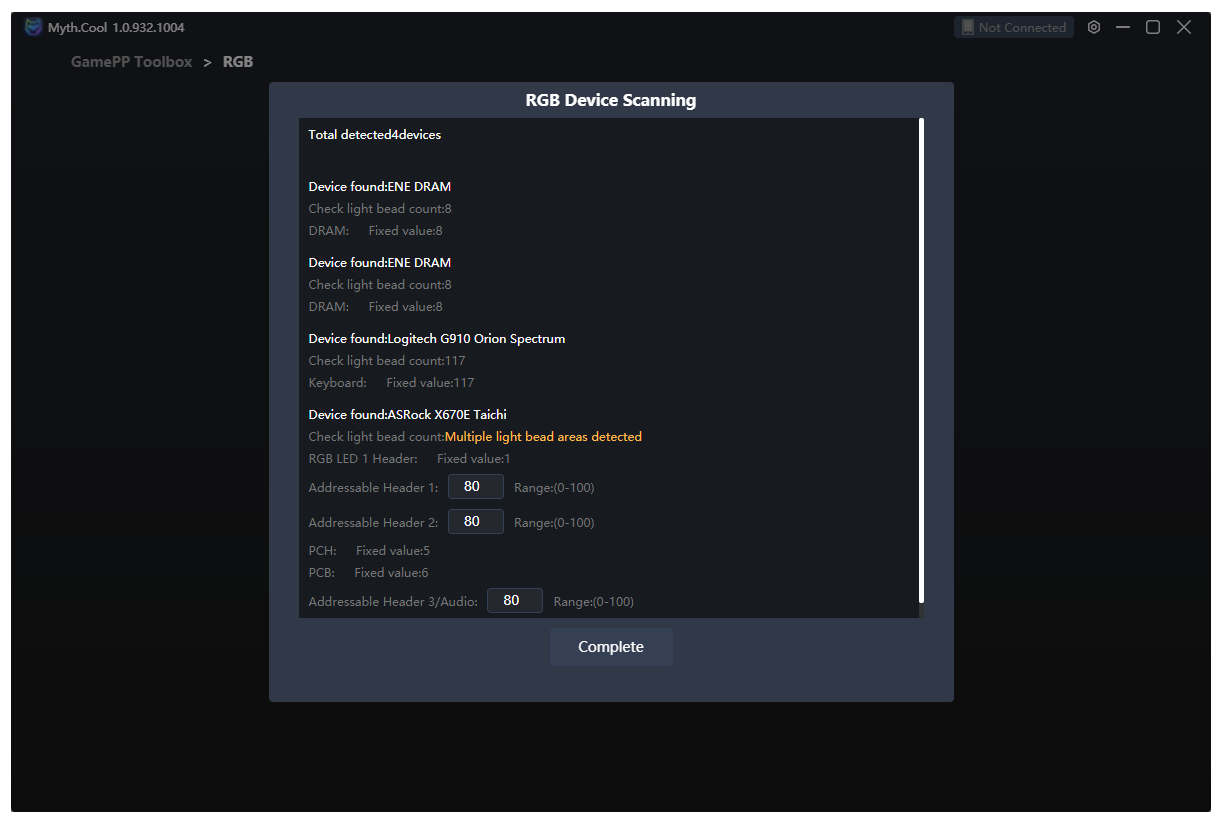Click 'PCB: Fixed value:6' line
1222x821 pixels.
[368, 573]
